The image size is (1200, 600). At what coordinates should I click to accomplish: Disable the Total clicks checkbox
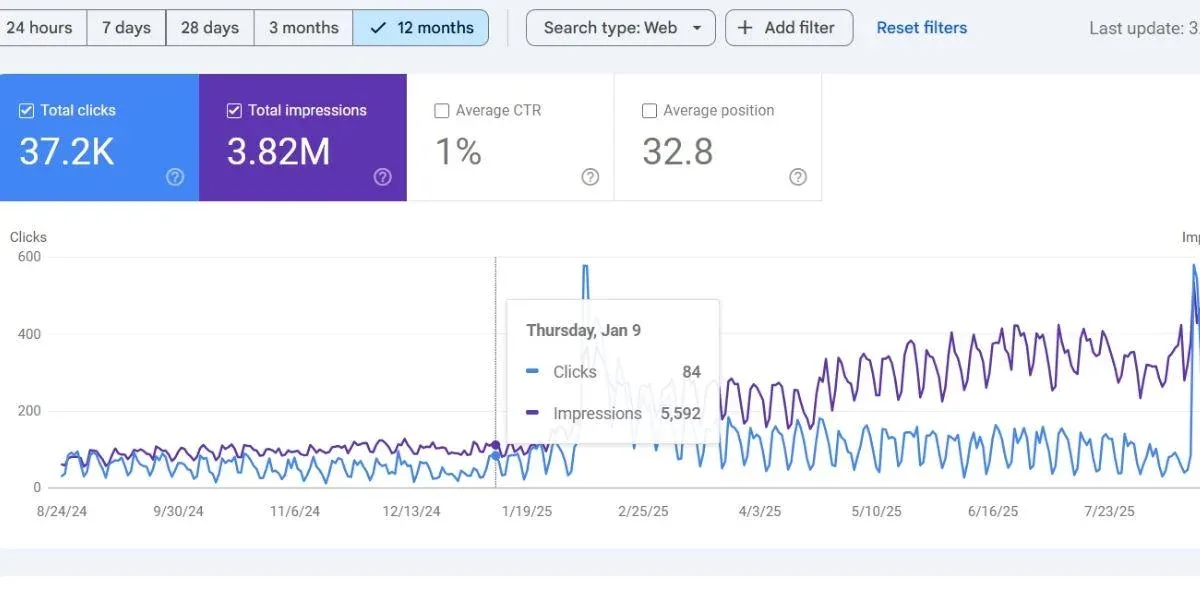pos(26,110)
